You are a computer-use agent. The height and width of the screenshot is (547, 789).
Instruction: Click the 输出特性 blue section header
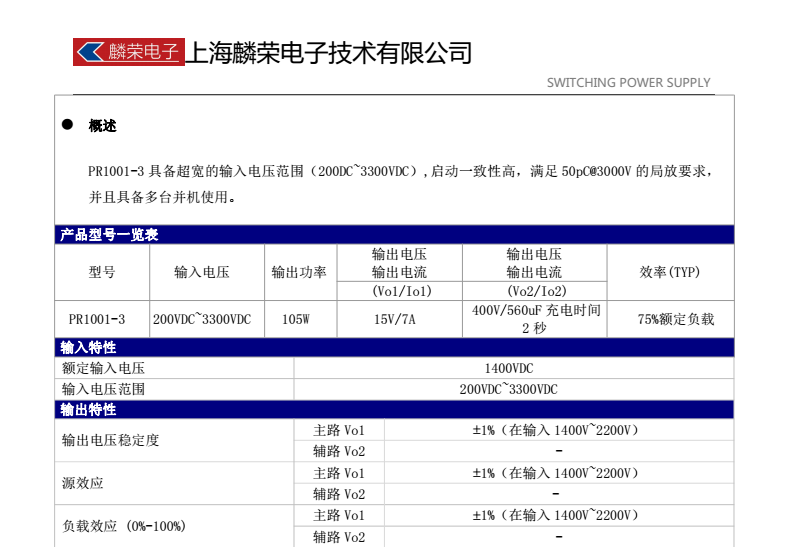coord(394,410)
